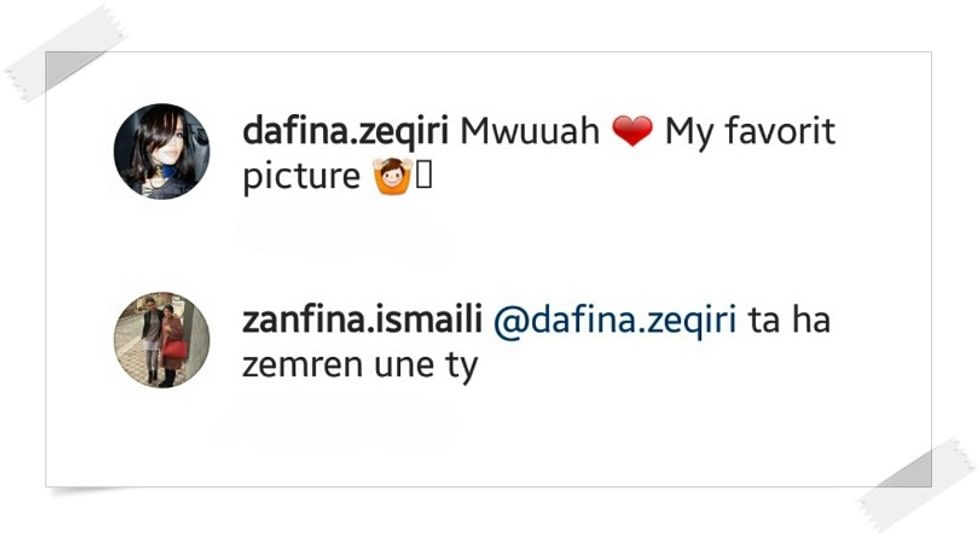Follow the blue @dafina.zeqiri mention
This screenshot has height=535, width=980.
tap(615, 321)
